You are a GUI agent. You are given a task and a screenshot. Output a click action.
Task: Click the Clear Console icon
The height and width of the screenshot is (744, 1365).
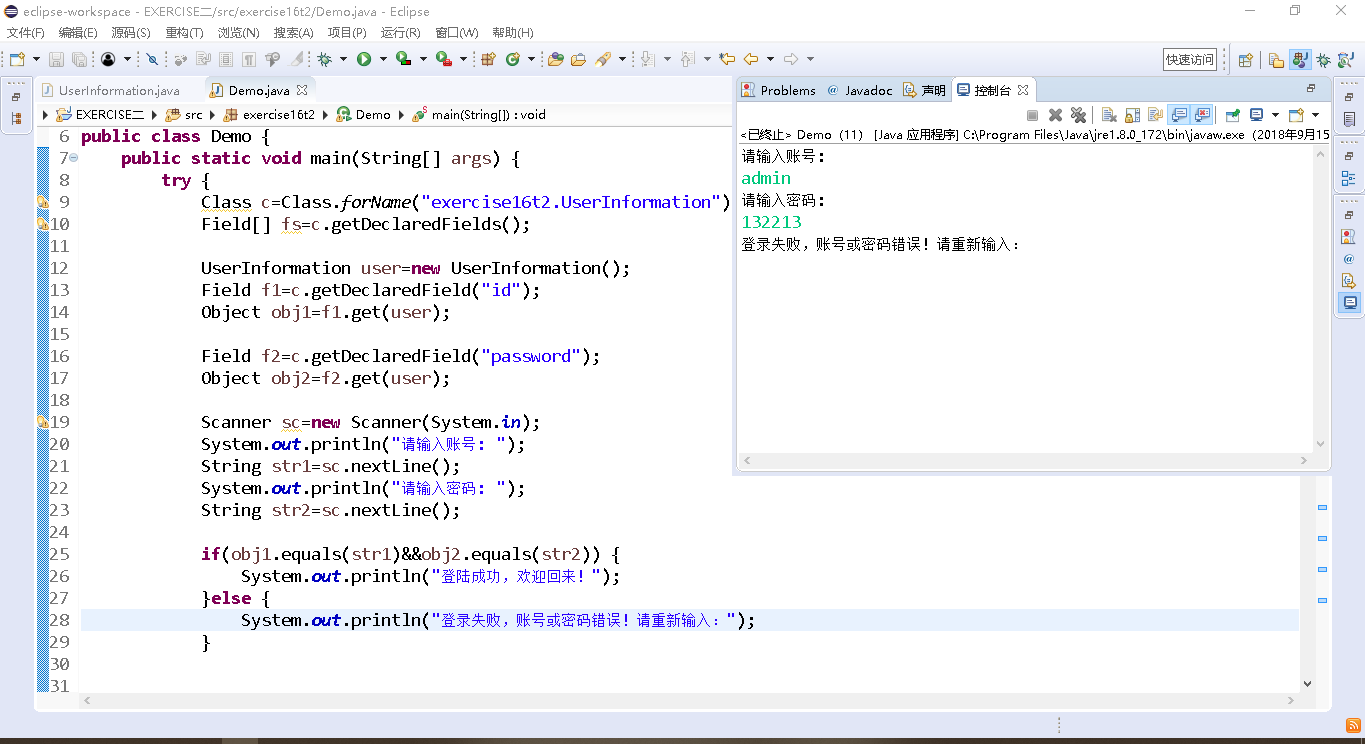click(x=1109, y=115)
